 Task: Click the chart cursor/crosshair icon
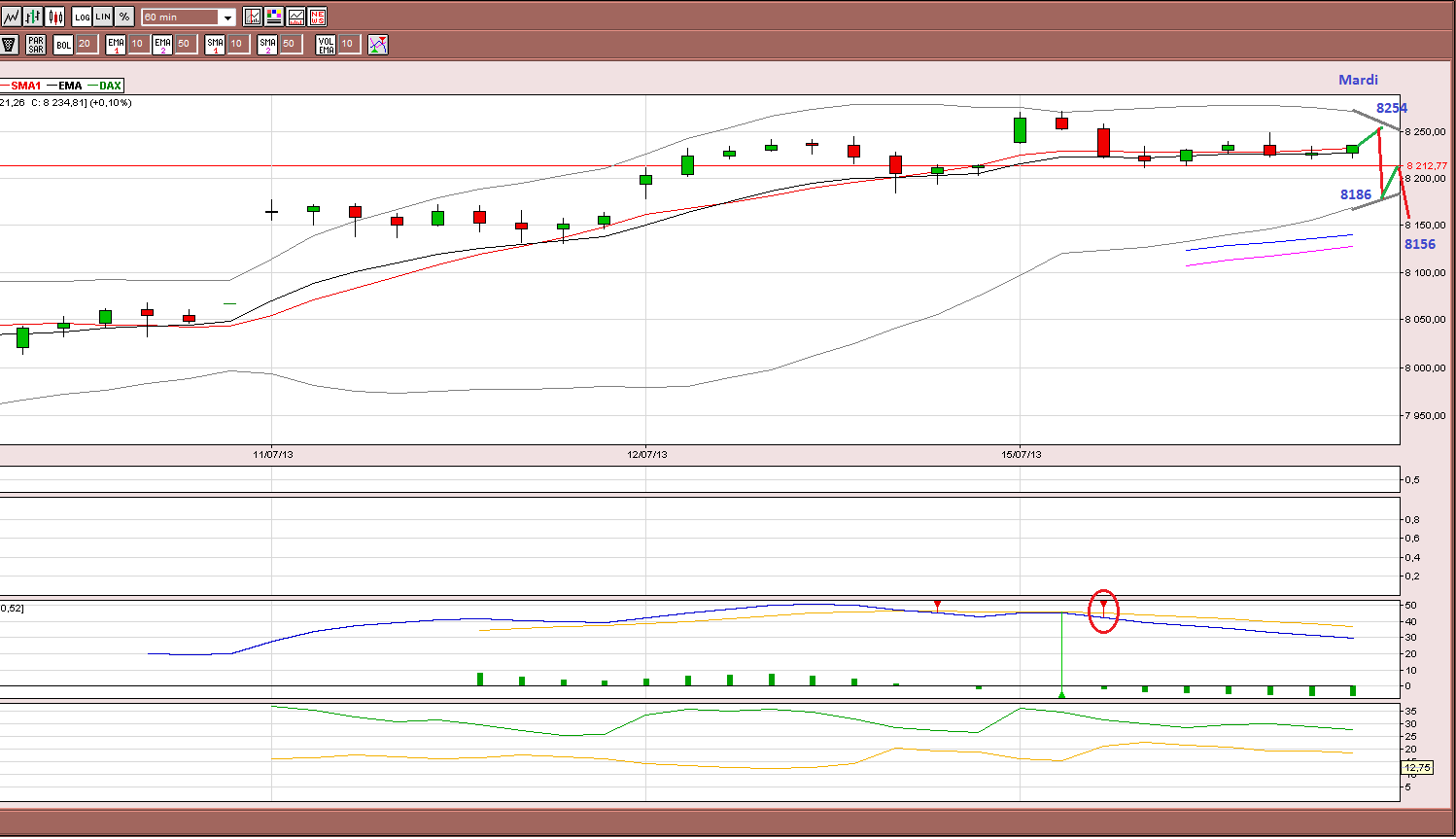point(253,17)
